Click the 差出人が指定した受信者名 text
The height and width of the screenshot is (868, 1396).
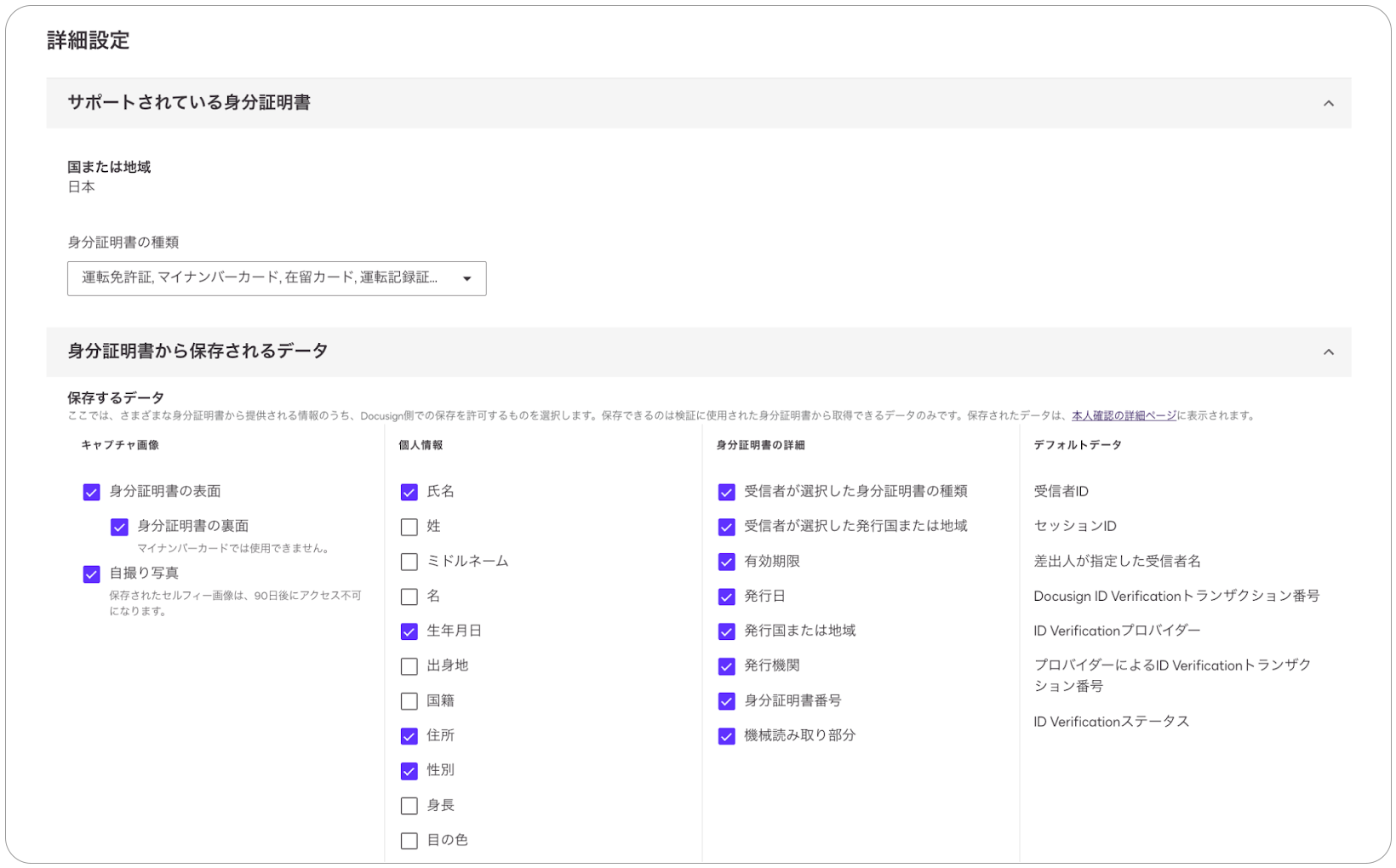1117,561
